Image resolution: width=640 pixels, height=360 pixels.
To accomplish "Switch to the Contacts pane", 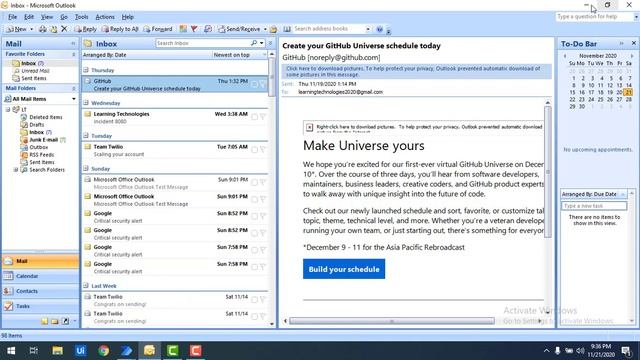I will point(40,291).
